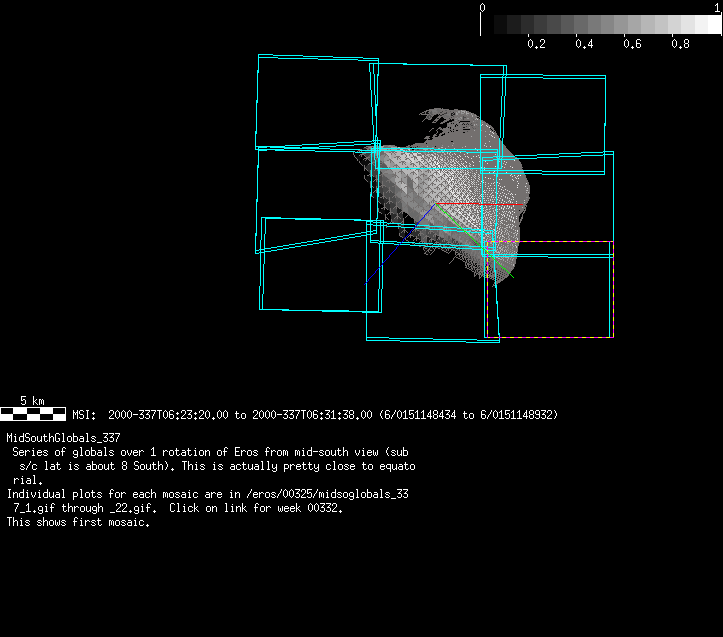Click the "5 km" scale label
Image resolution: width=723 pixels, height=637 pixels.
pos(32,400)
